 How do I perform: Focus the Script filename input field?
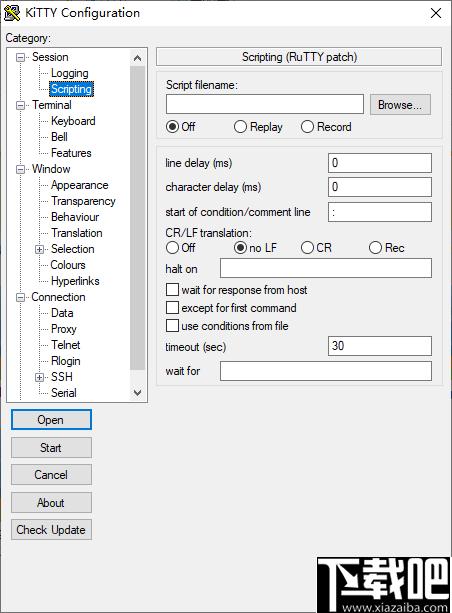[265, 104]
